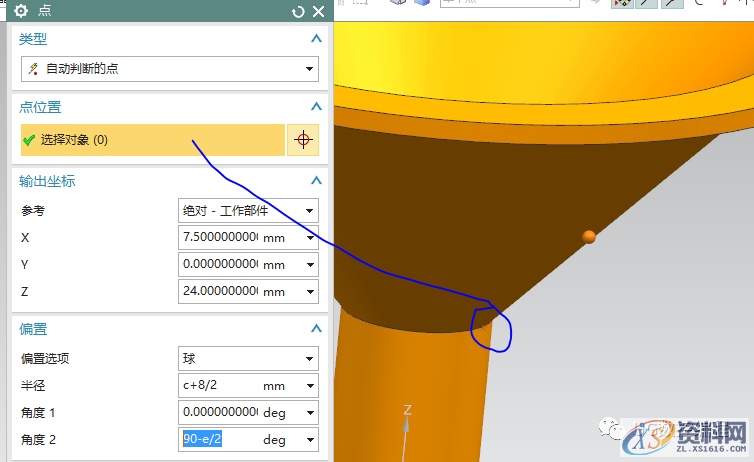The width and height of the screenshot is (754, 462).
Task: Reset the Point dialog values
Action: [298, 12]
